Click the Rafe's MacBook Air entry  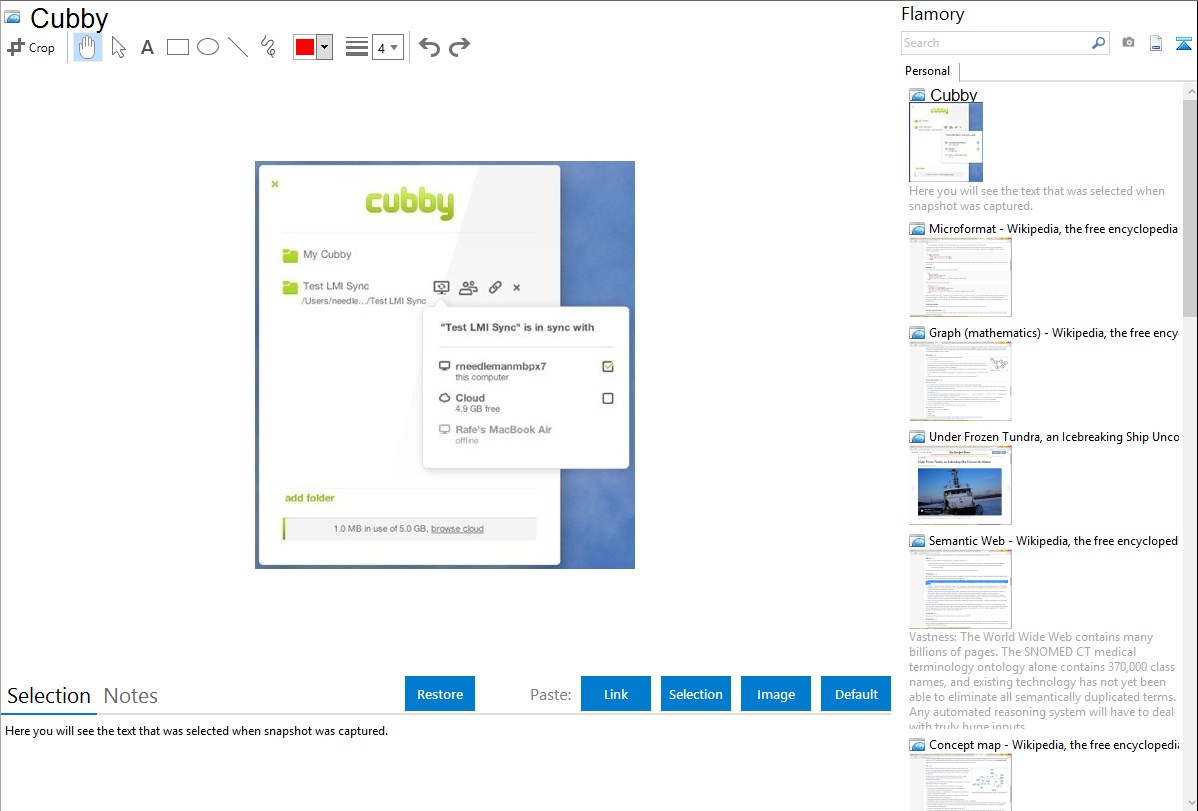click(495, 434)
